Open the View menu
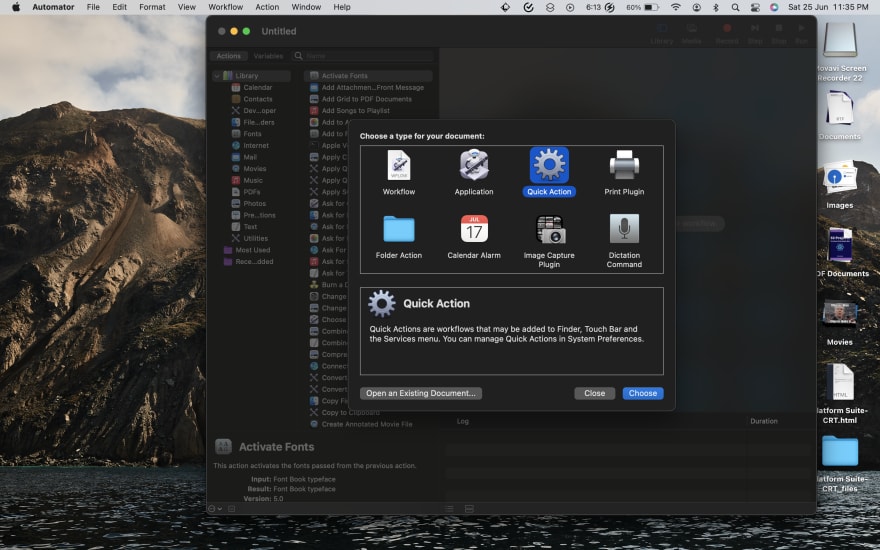880x550 pixels. pos(186,7)
